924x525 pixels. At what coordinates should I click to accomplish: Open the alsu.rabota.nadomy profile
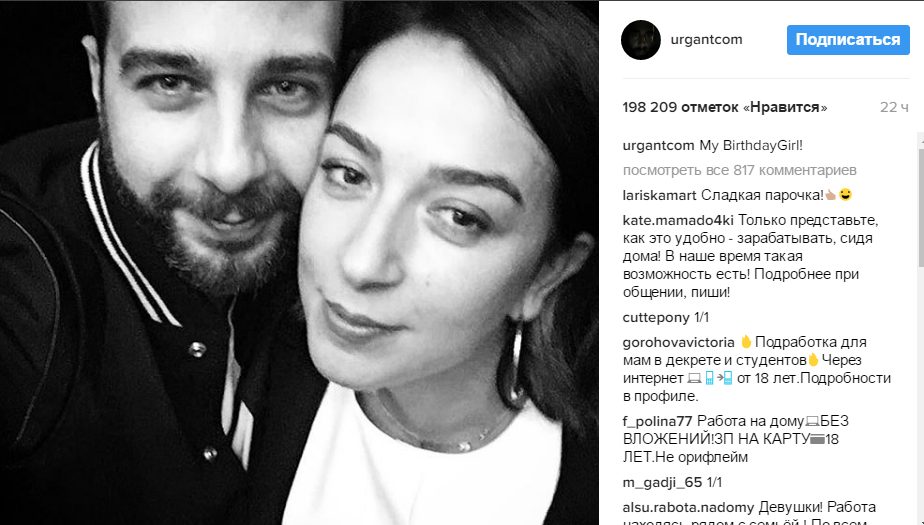coord(688,507)
